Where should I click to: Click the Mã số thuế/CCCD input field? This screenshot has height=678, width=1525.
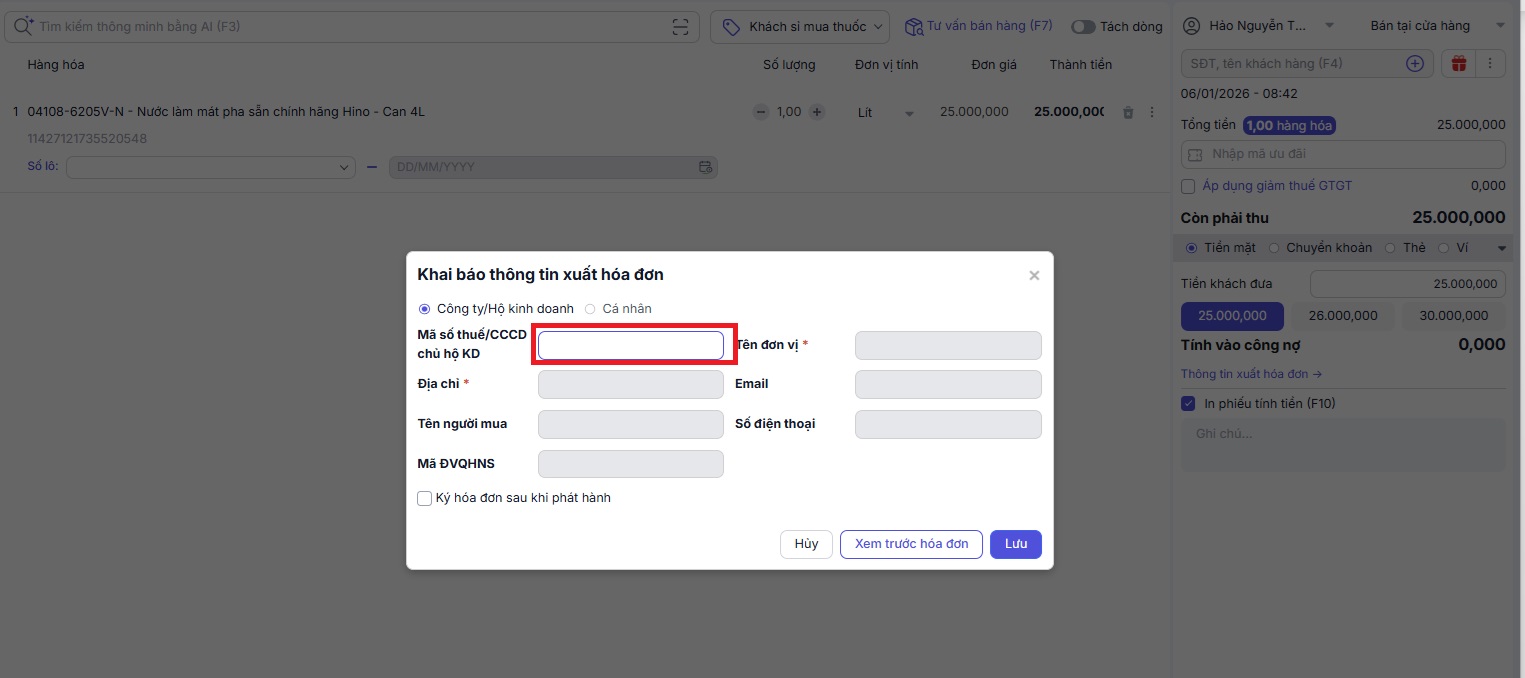pyautogui.click(x=630, y=346)
